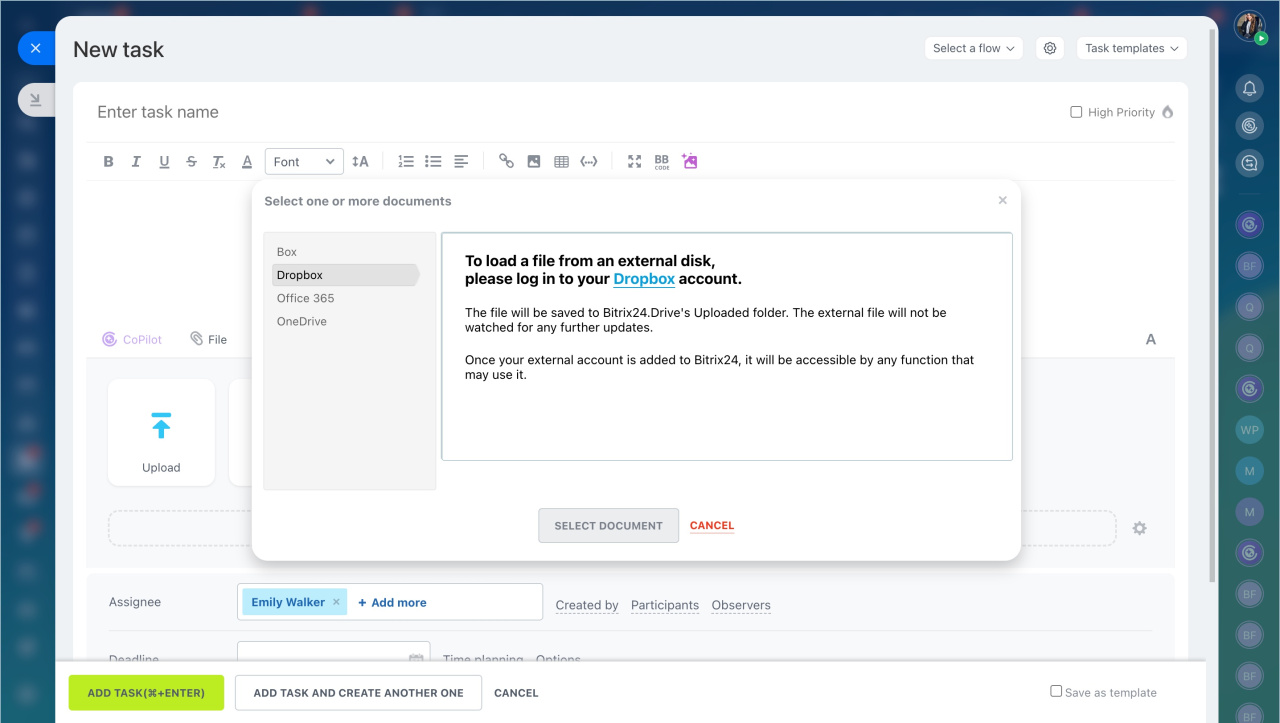Click the insert link icon
Viewport: 1280px width, 723px height.
coord(506,161)
